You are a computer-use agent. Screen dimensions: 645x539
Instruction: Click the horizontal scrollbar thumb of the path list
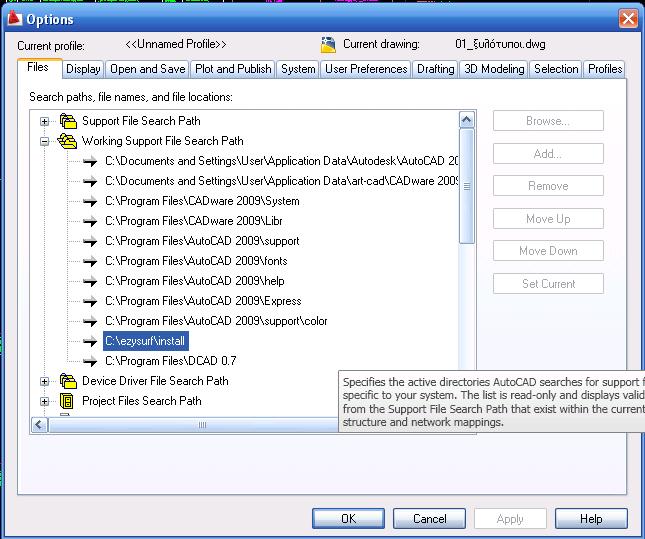point(193,425)
